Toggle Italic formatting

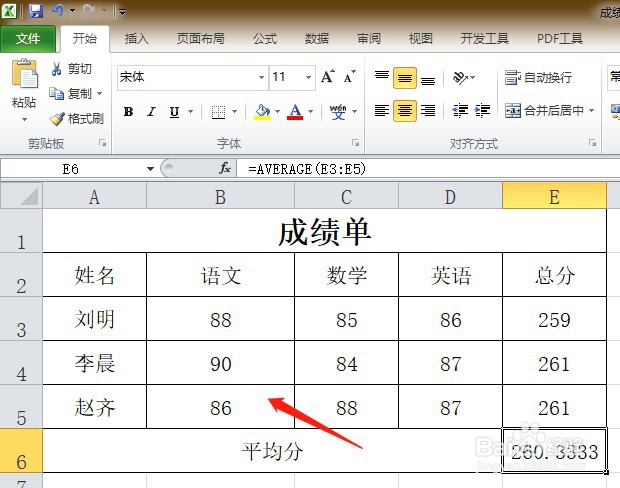click(x=151, y=112)
